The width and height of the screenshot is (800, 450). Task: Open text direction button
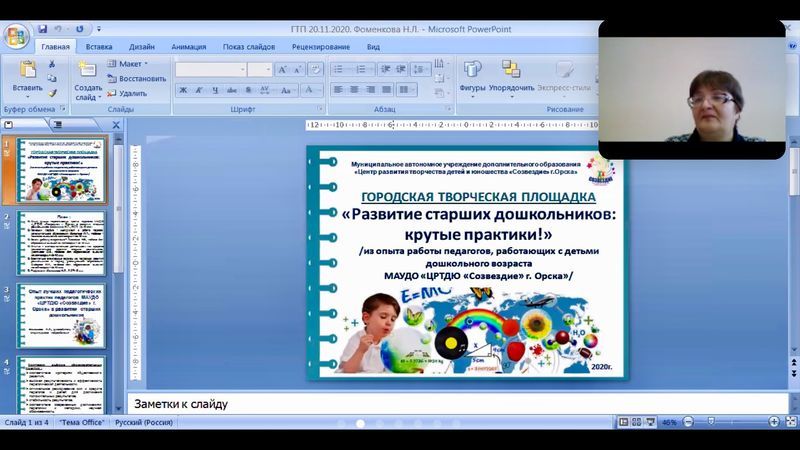440,64
